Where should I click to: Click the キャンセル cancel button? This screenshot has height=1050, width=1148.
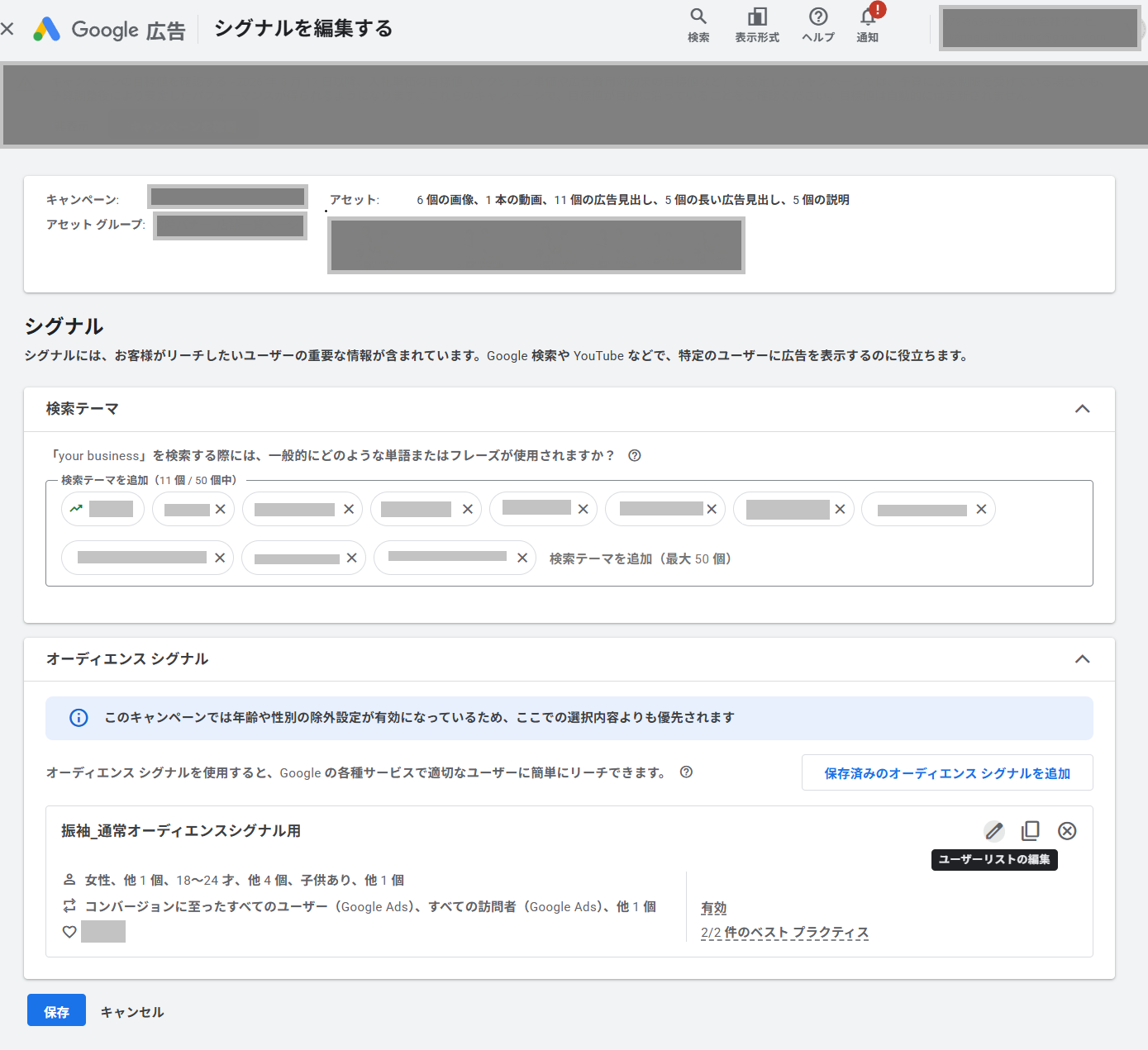pyautogui.click(x=132, y=1012)
